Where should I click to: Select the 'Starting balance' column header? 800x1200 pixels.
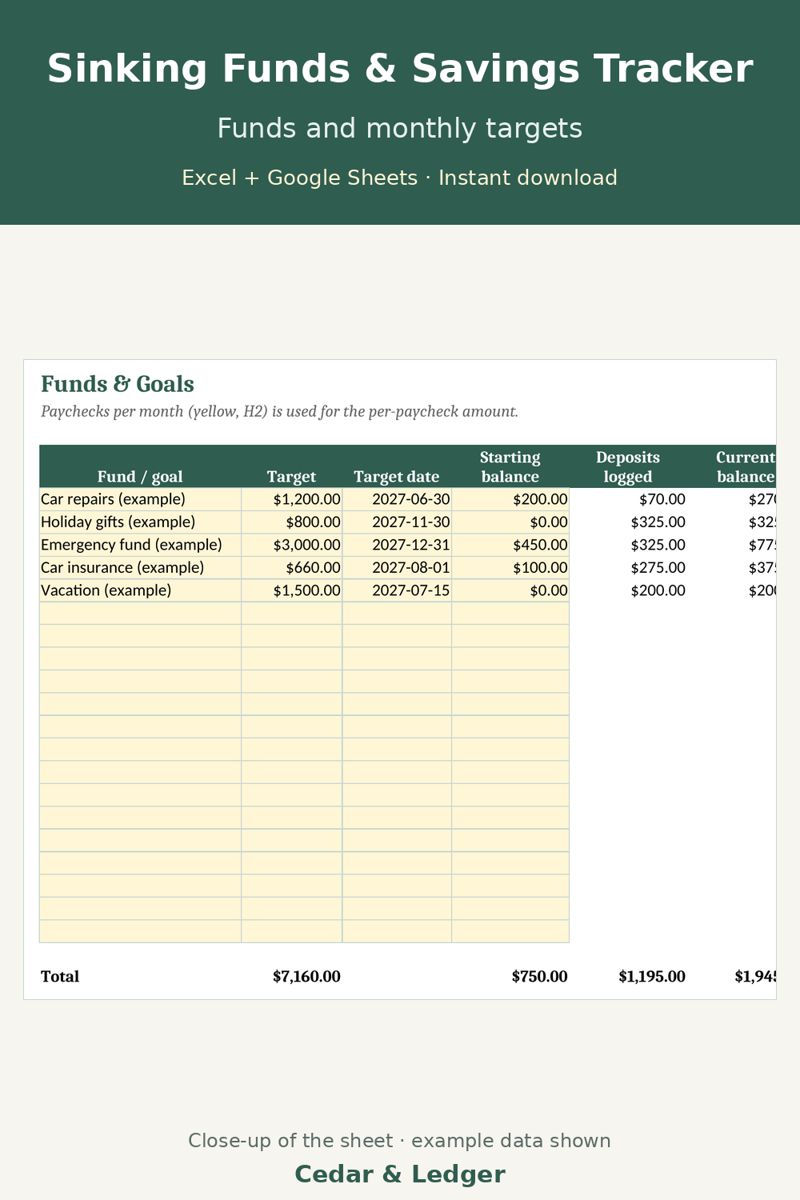pyautogui.click(x=510, y=467)
